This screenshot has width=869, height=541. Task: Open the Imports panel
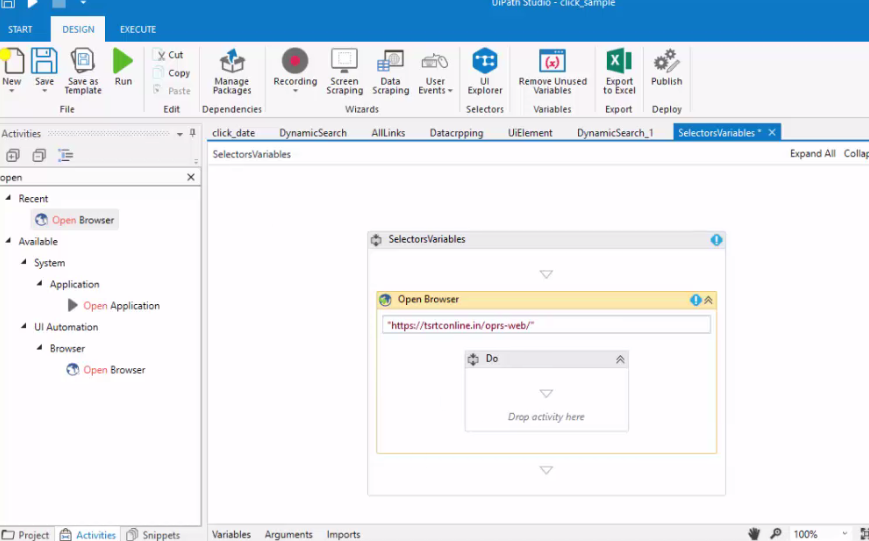[x=343, y=534]
